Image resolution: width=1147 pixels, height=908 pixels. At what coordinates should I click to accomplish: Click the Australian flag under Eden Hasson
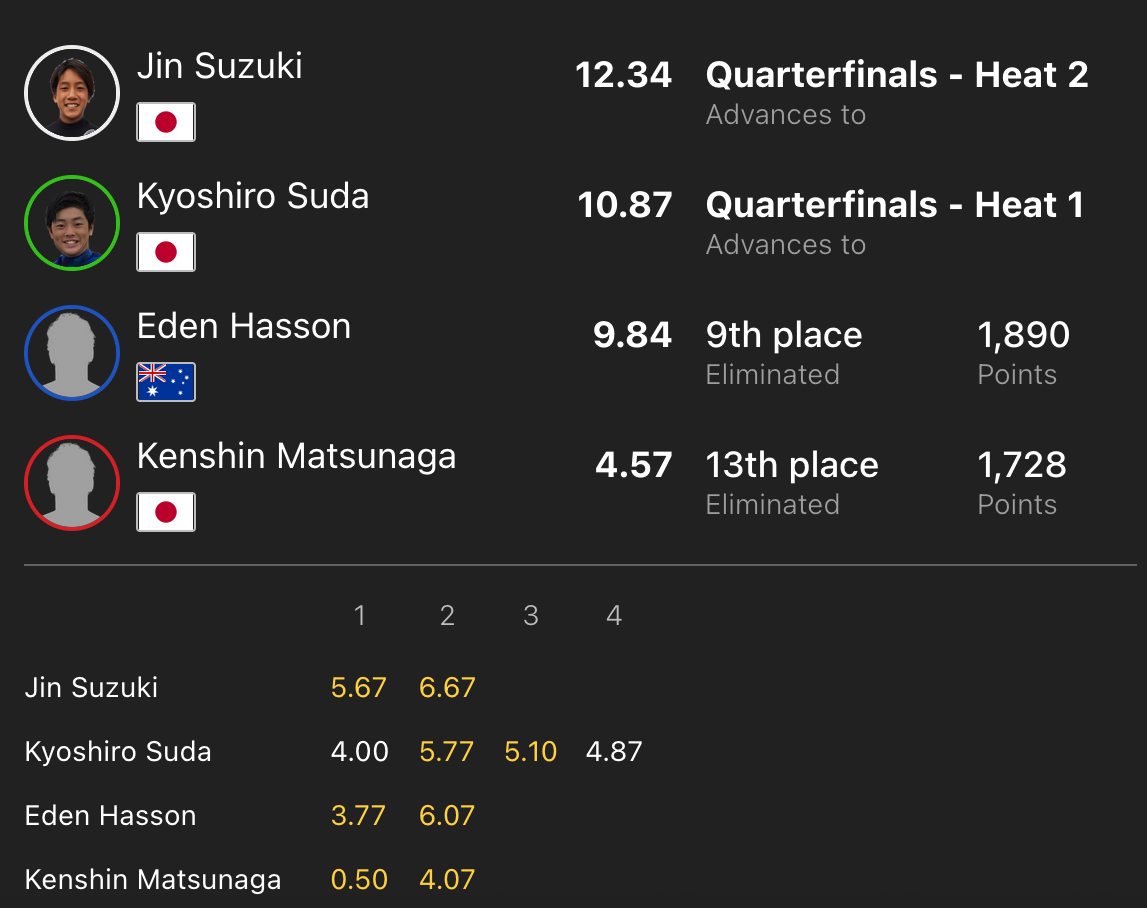pyautogui.click(x=166, y=382)
